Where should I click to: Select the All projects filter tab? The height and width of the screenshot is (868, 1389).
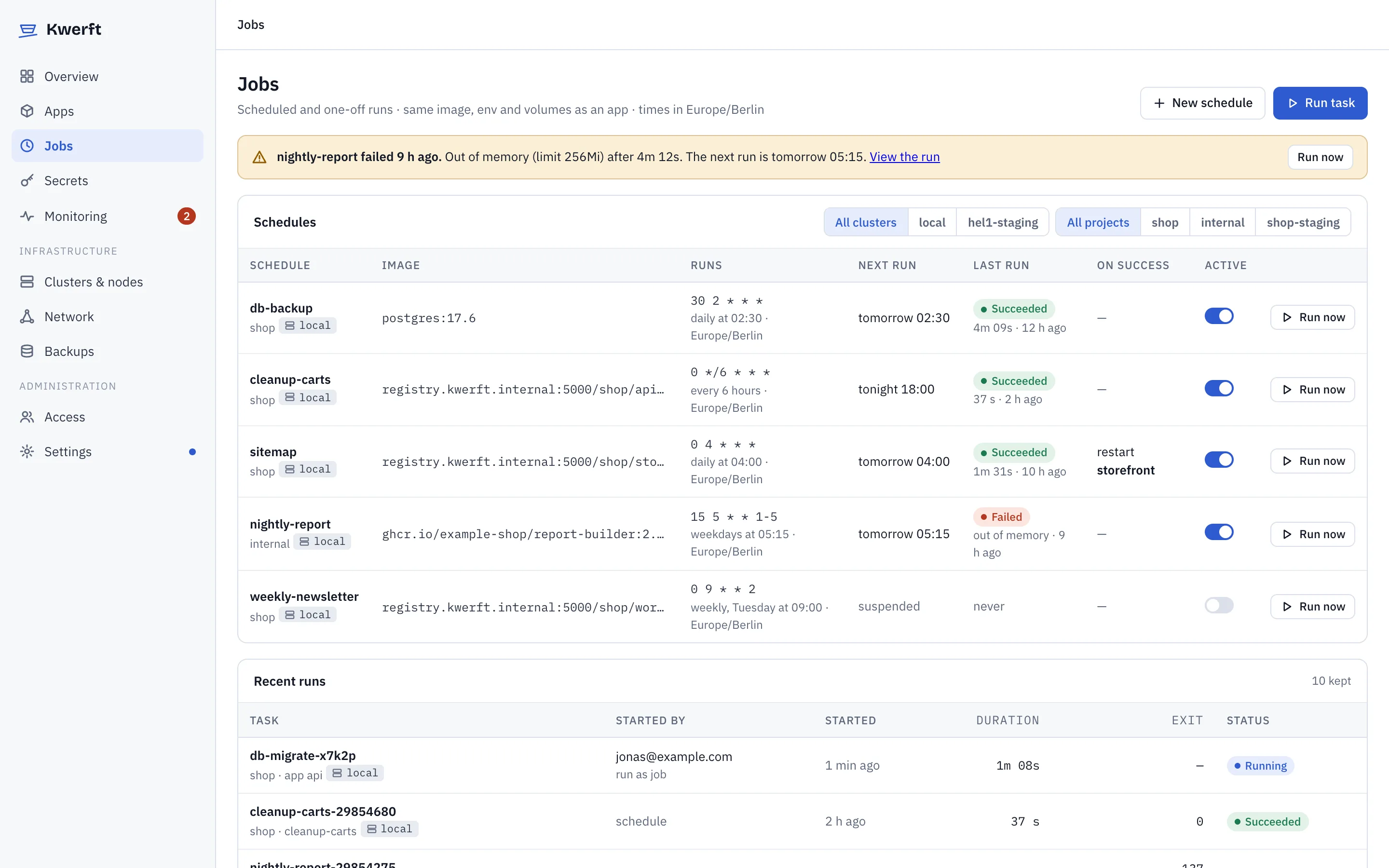pos(1097,222)
